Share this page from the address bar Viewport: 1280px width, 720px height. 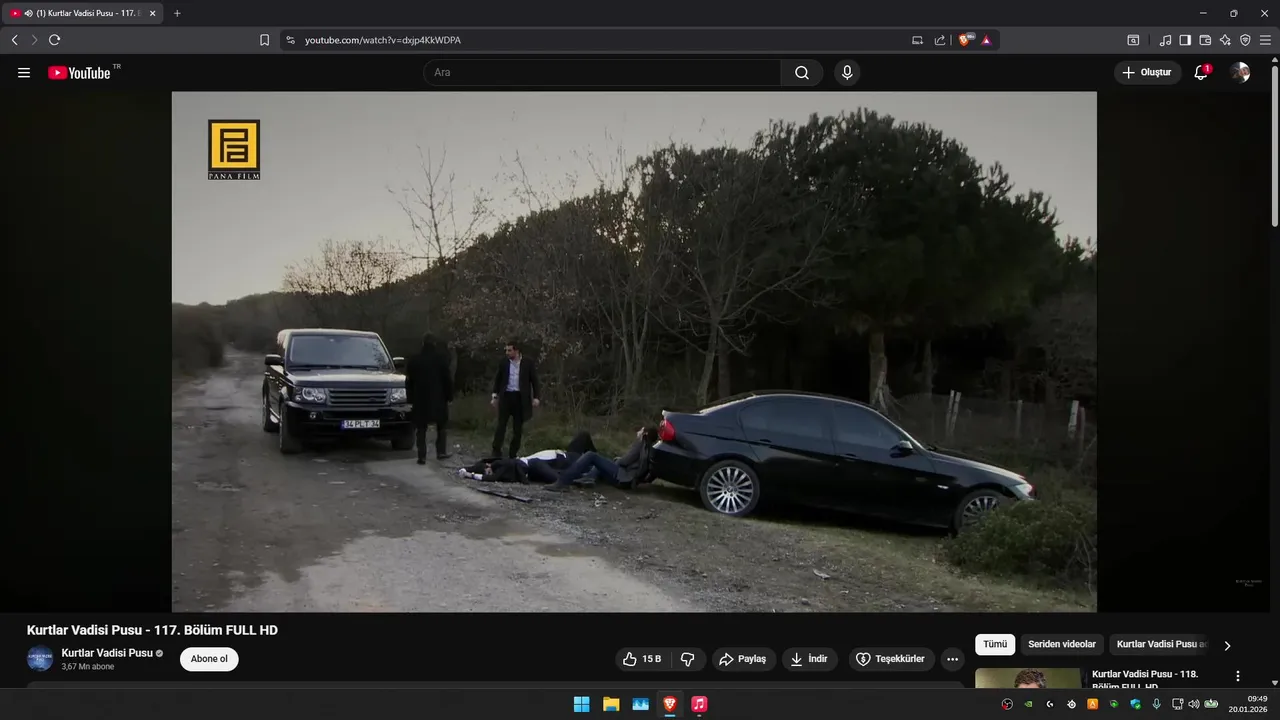coord(940,40)
